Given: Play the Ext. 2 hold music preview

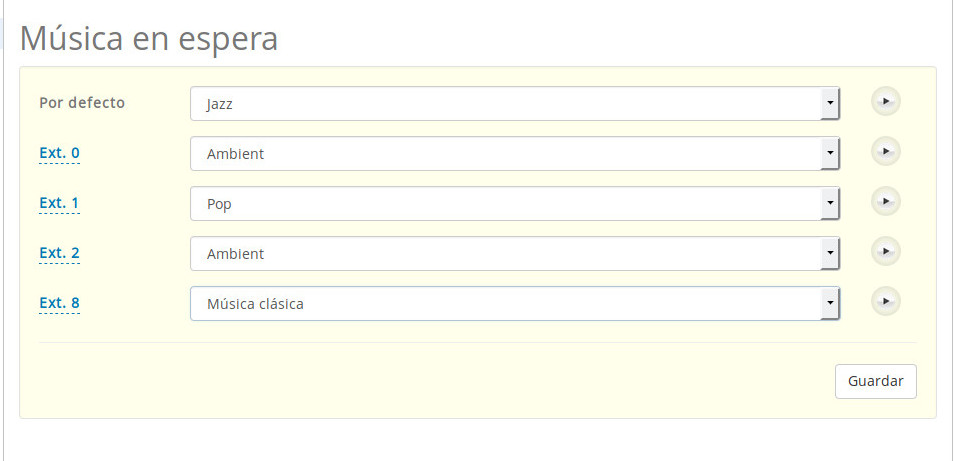Looking at the screenshot, I should pos(885,251).
